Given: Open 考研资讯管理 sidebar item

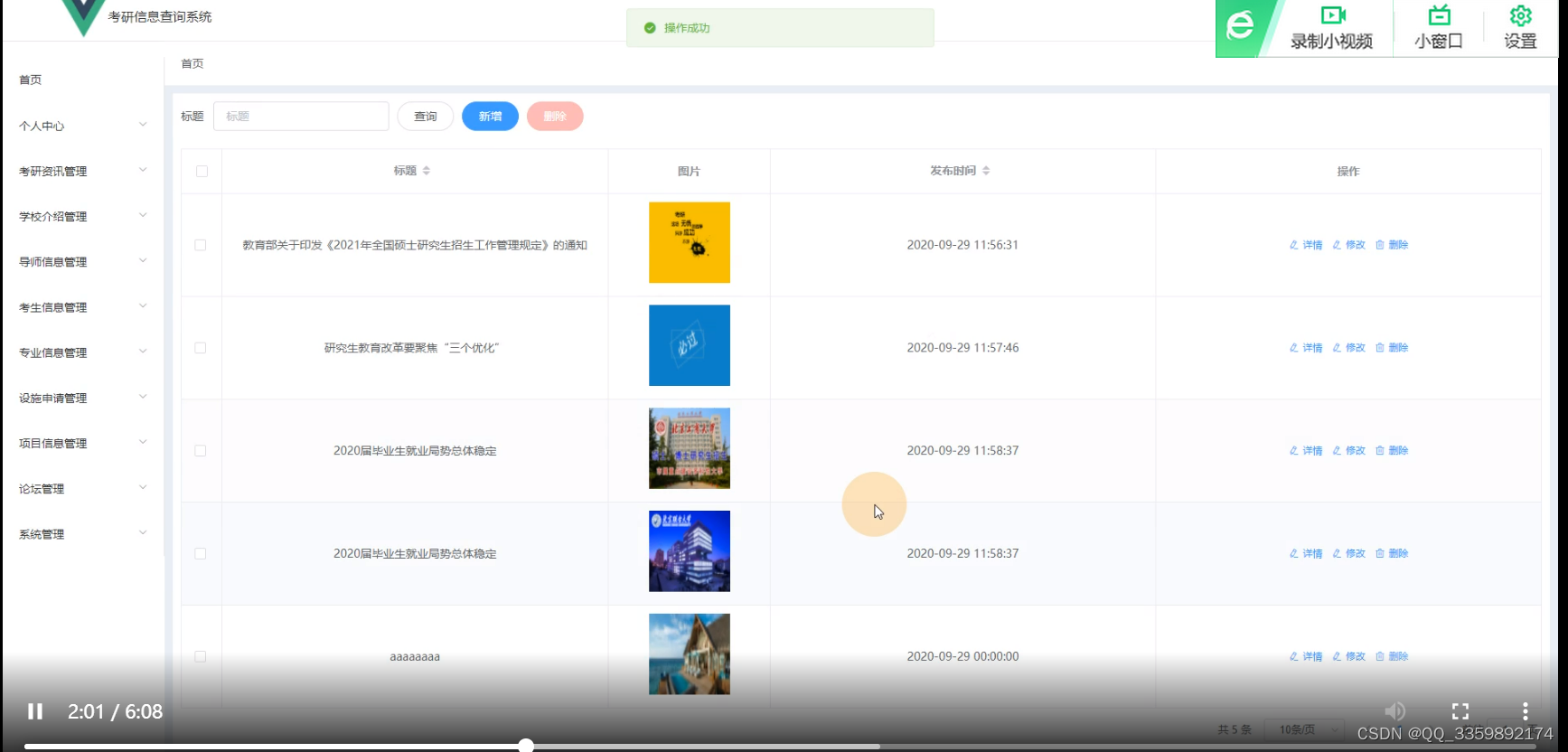Looking at the screenshot, I should tap(82, 171).
